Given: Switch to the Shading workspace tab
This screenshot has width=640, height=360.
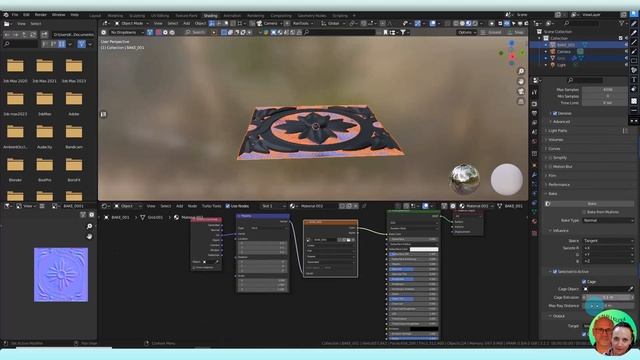Looking at the screenshot, I should click(x=211, y=16).
